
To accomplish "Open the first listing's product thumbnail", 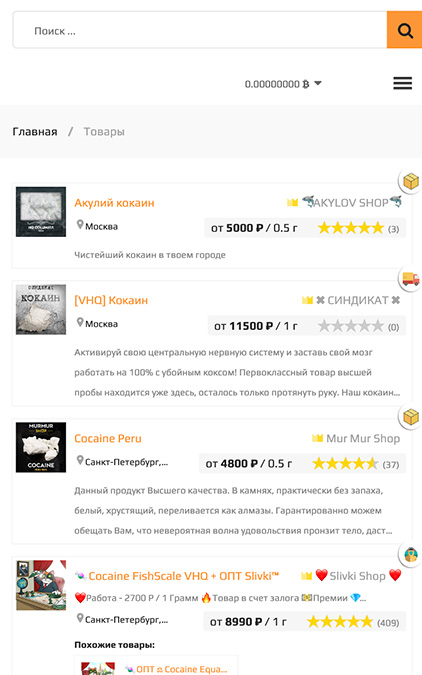I will click(41, 212).
